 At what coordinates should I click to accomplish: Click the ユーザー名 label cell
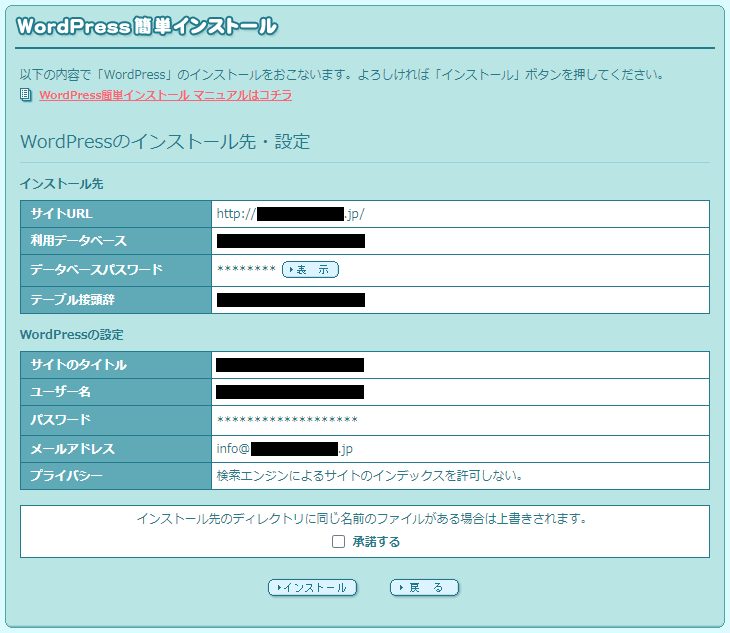(116, 392)
